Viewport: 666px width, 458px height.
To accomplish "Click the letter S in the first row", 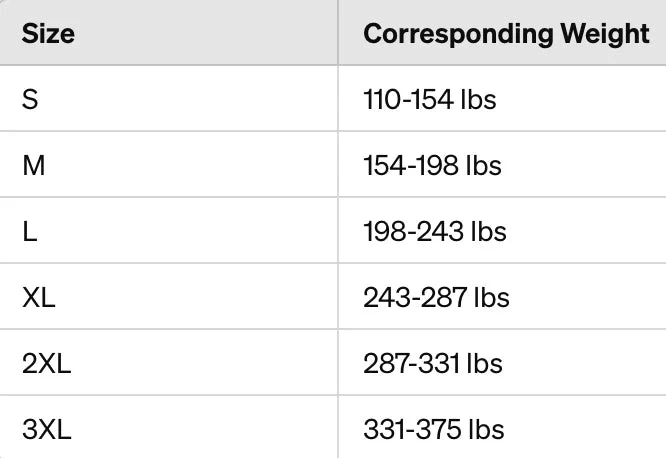I will click(x=30, y=100).
